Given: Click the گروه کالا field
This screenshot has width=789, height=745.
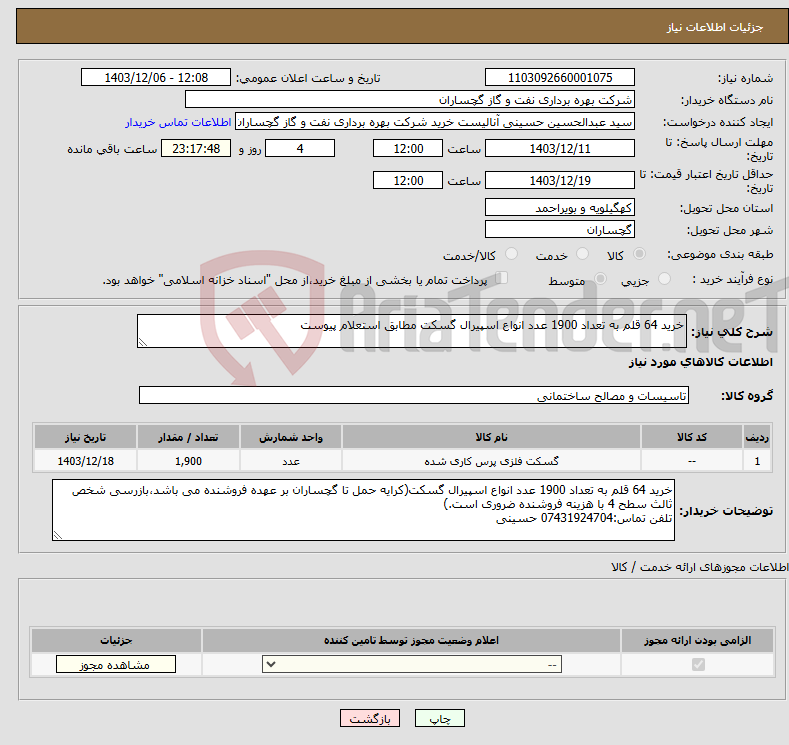Looking at the screenshot, I should [414, 396].
